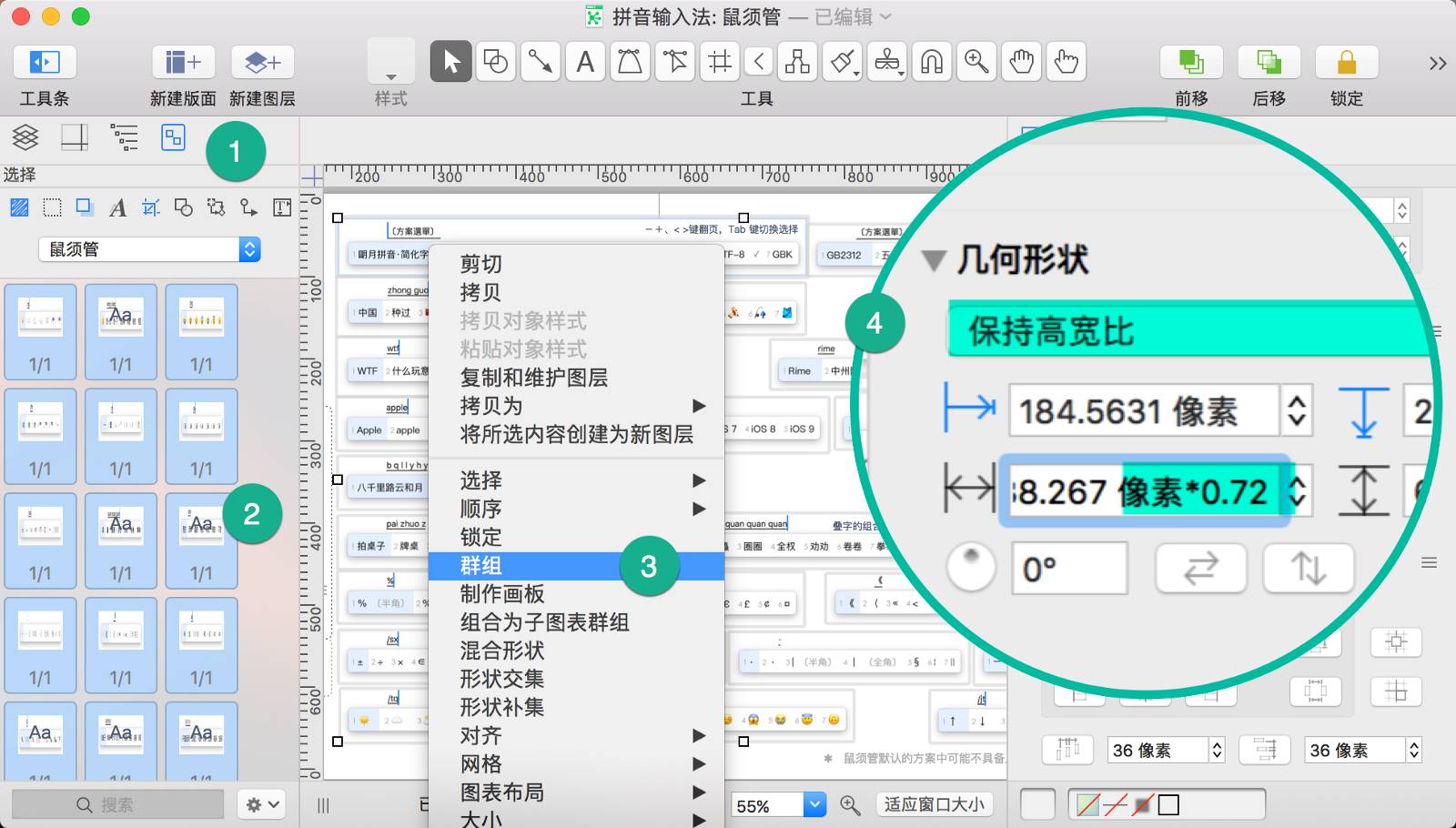Activate the Magnet tool

pos(931,62)
